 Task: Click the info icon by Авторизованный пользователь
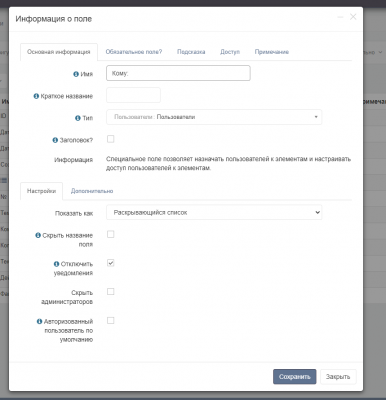coord(39,322)
